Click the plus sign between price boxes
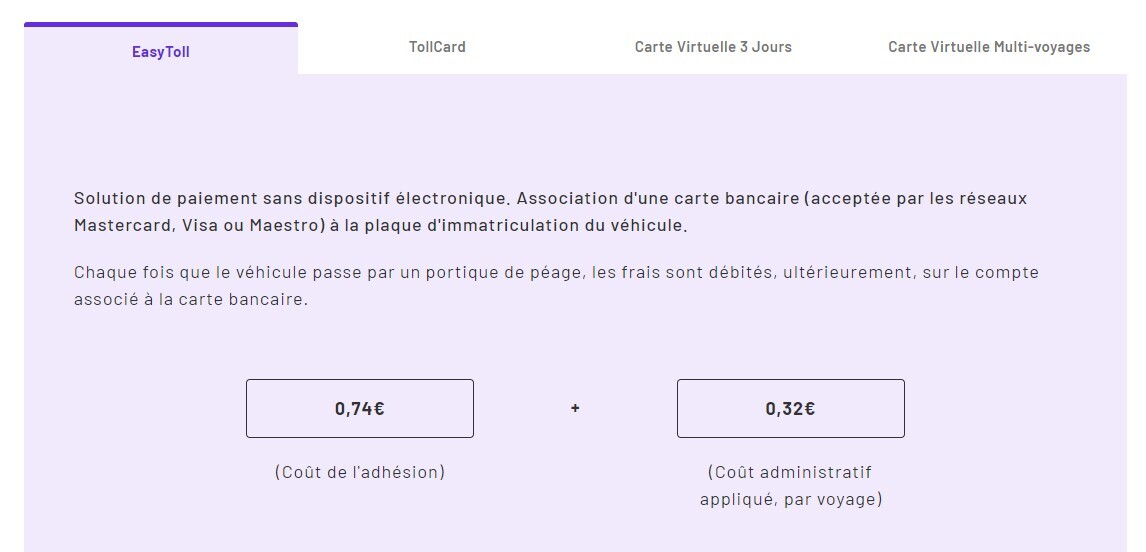 coord(575,408)
